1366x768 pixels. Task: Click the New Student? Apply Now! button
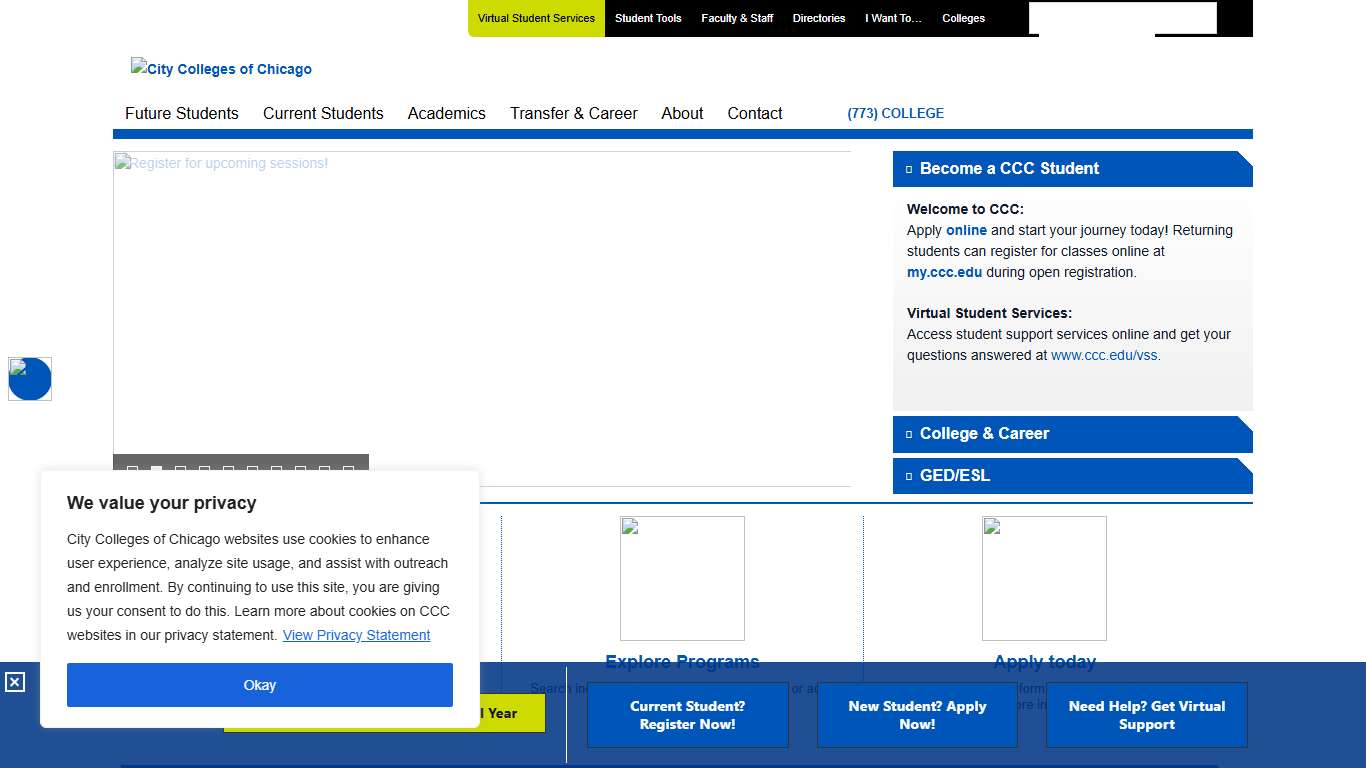917,715
